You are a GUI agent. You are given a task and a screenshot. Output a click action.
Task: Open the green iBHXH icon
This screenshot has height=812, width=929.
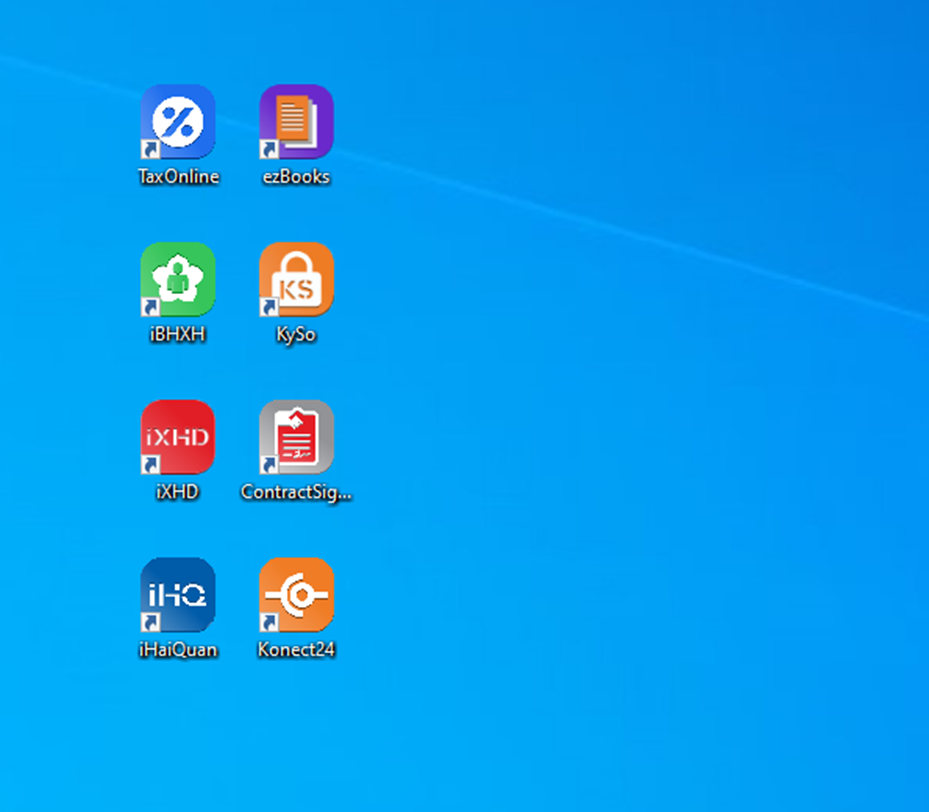pos(178,279)
